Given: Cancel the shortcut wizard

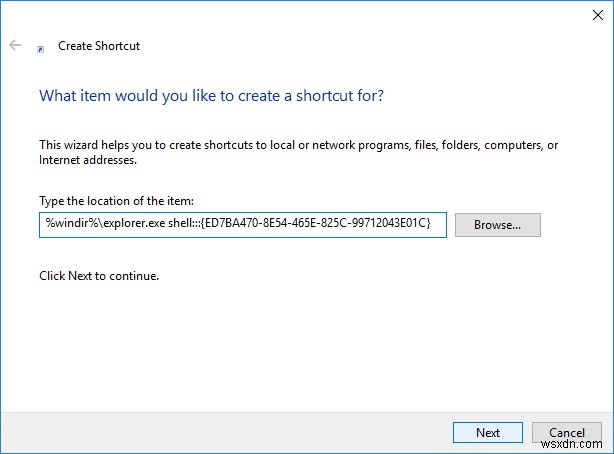Looking at the screenshot, I should (x=567, y=432).
